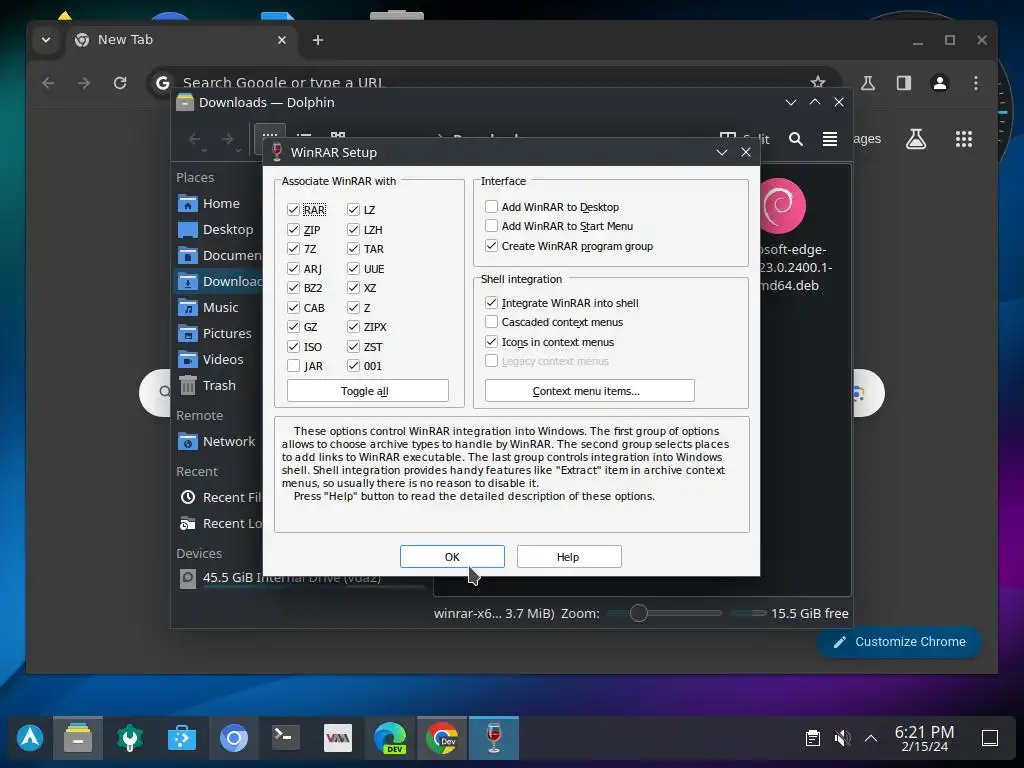
Task: Launch the green wrench settings app
Action: (129, 738)
